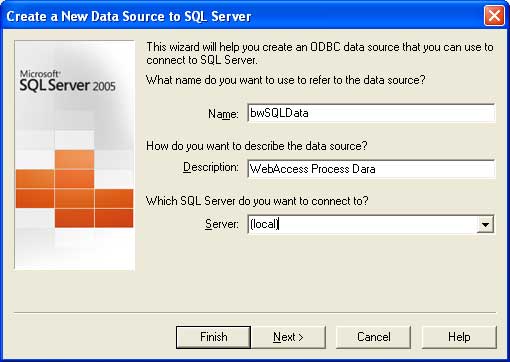Click the Finish button
Screen dimensions: 510x362
tap(213, 337)
